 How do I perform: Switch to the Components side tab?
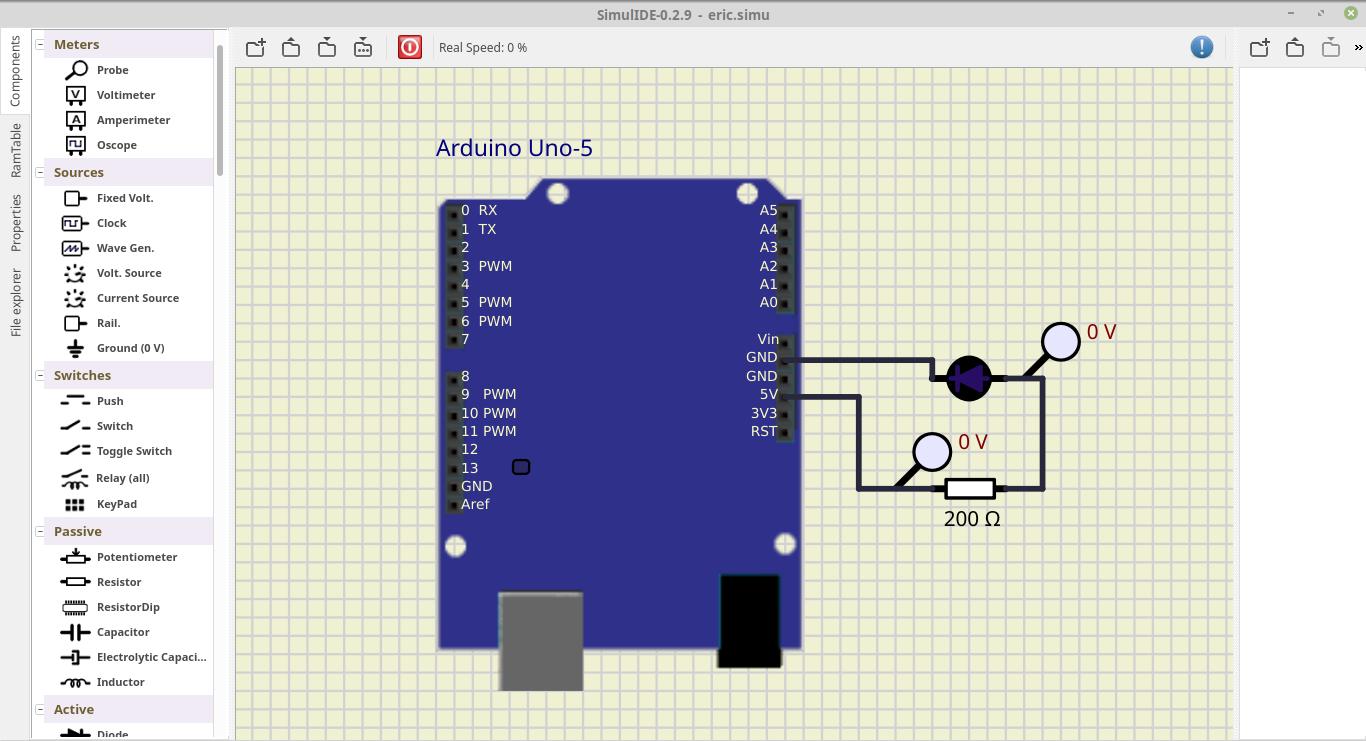[15, 71]
